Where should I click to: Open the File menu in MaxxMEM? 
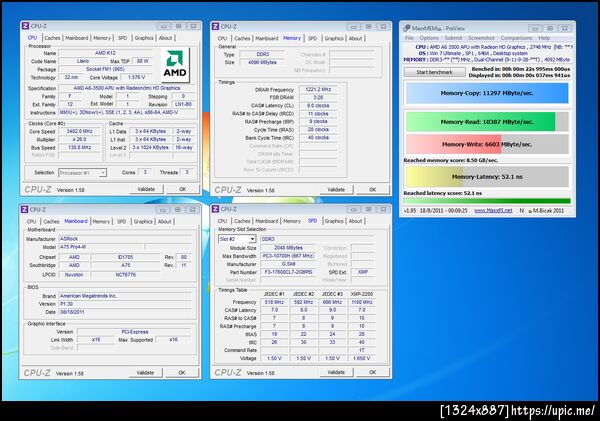click(x=409, y=38)
